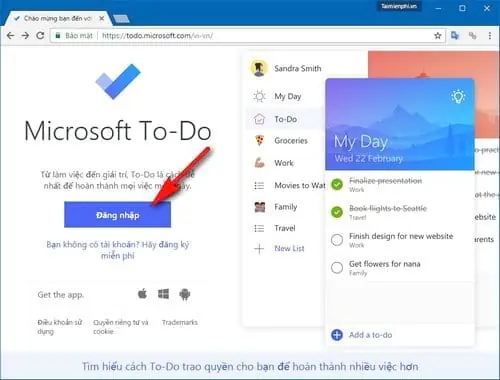Close the current browser tab
This screenshot has height=380, width=500.
click(x=102, y=18)
